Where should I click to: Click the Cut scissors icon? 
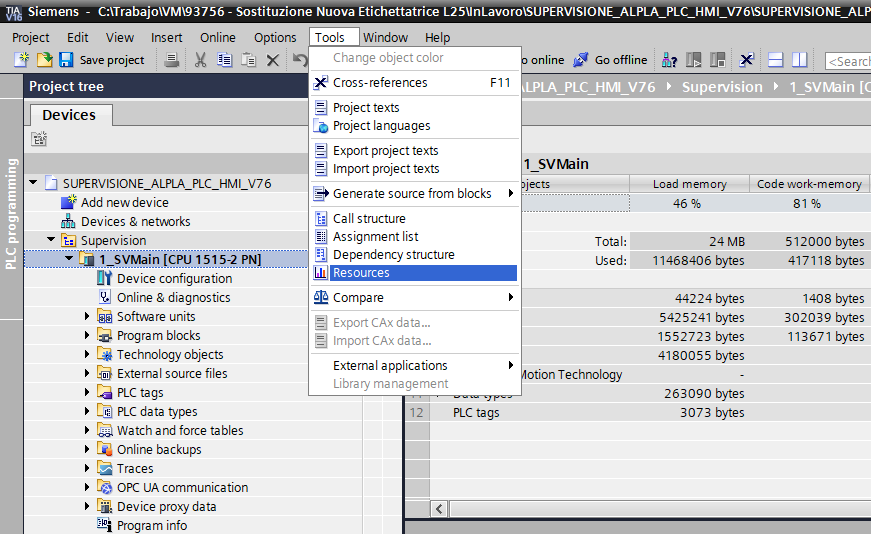(x=201, y=59)
